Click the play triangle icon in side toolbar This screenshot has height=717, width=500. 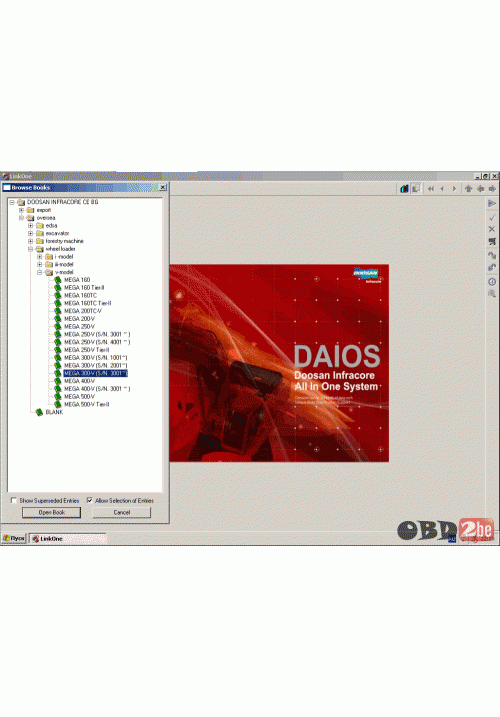492,203
